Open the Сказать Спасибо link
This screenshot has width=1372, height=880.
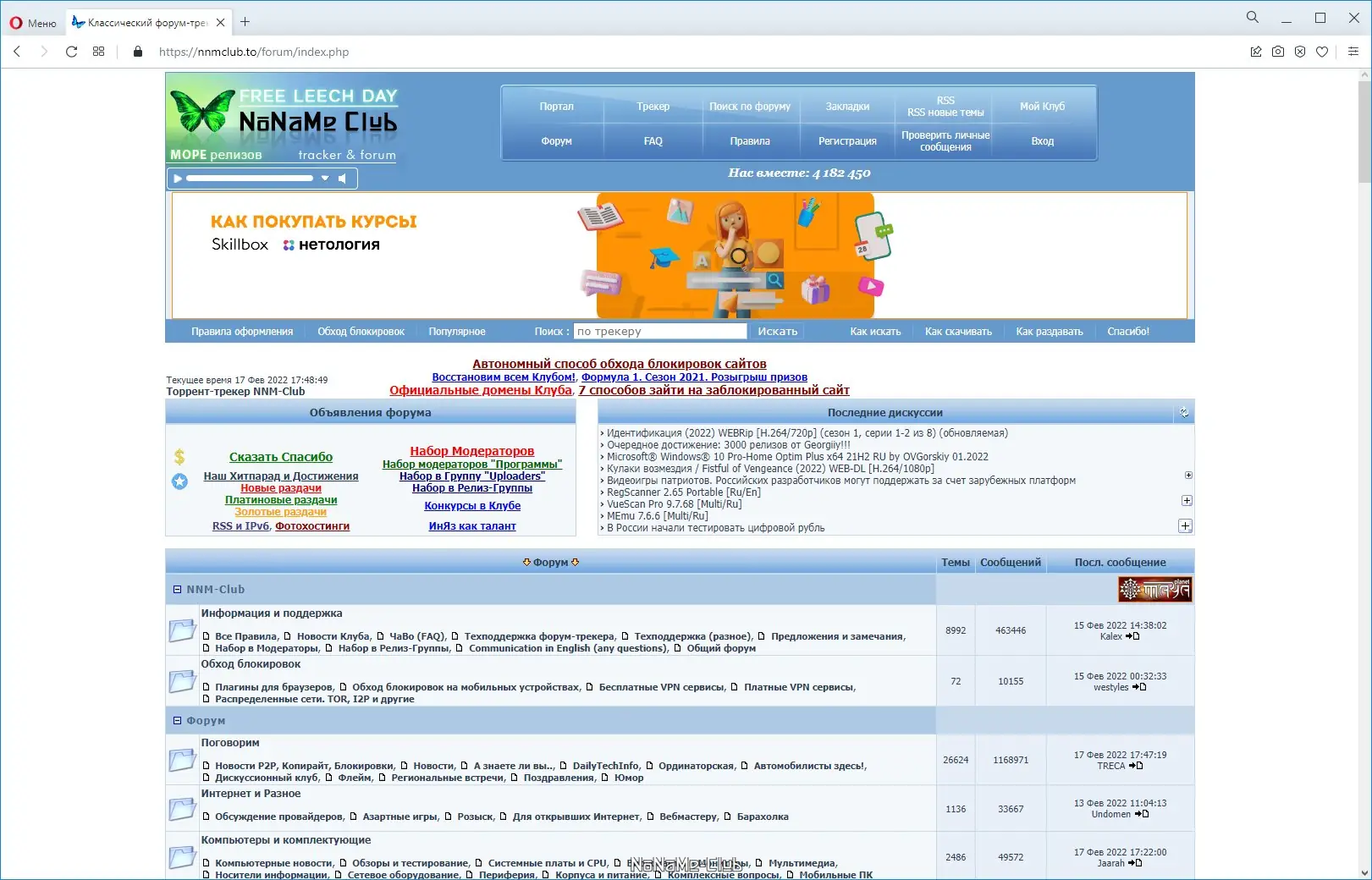[281, 457]
